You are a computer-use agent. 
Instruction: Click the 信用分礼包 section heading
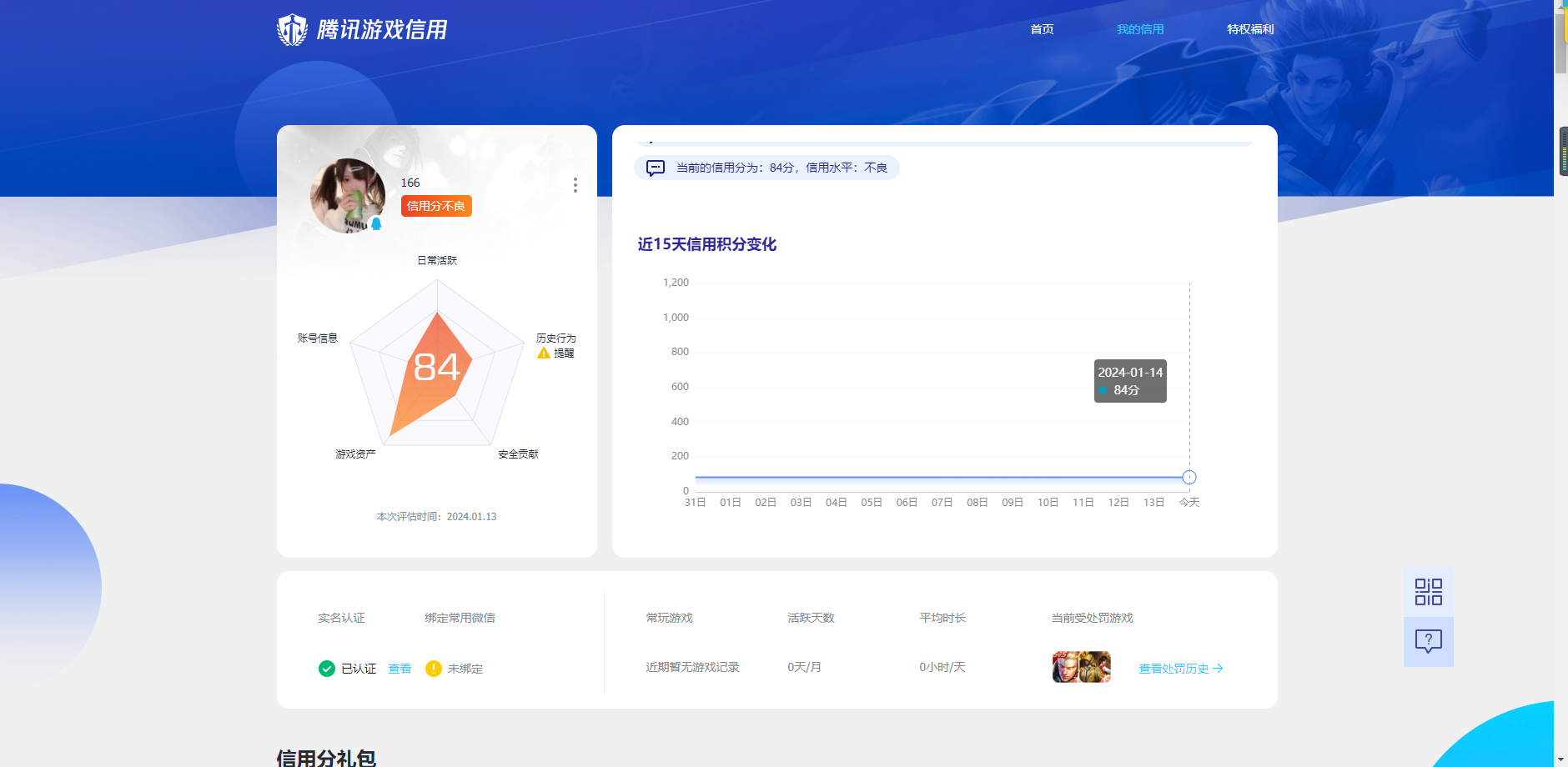(326, 758)
